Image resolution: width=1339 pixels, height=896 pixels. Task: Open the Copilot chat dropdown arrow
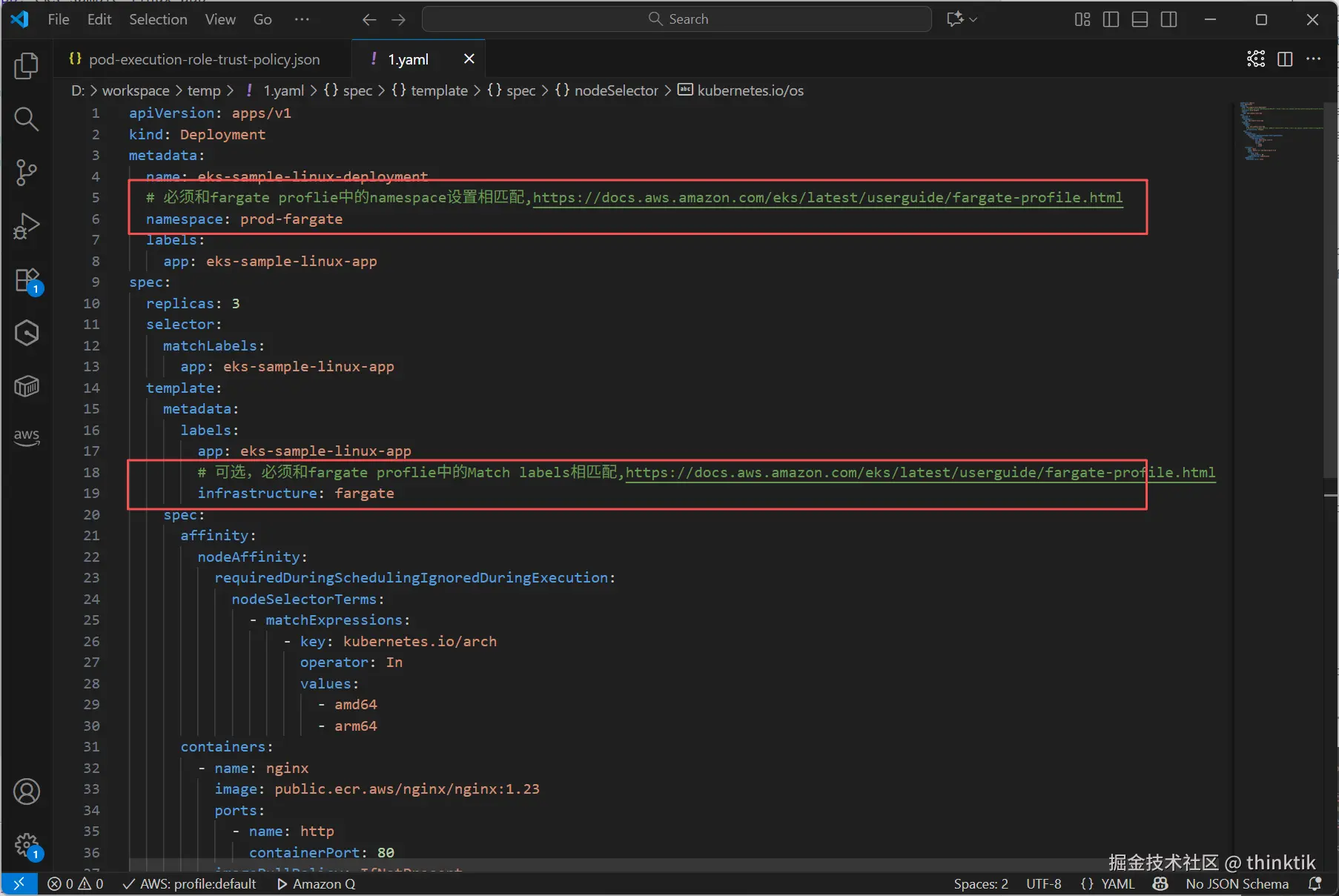click(x=973, y=19)
